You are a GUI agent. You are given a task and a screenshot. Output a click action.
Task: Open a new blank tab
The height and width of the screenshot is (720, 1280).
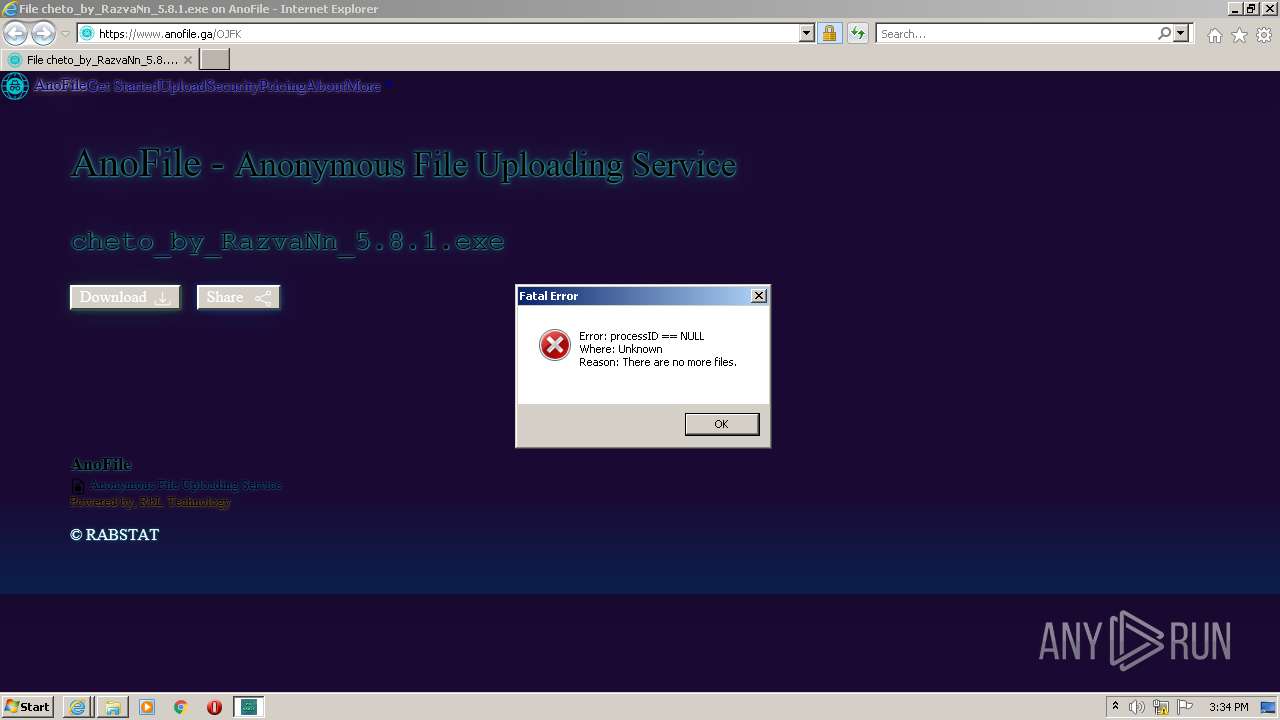coord(215,60)
